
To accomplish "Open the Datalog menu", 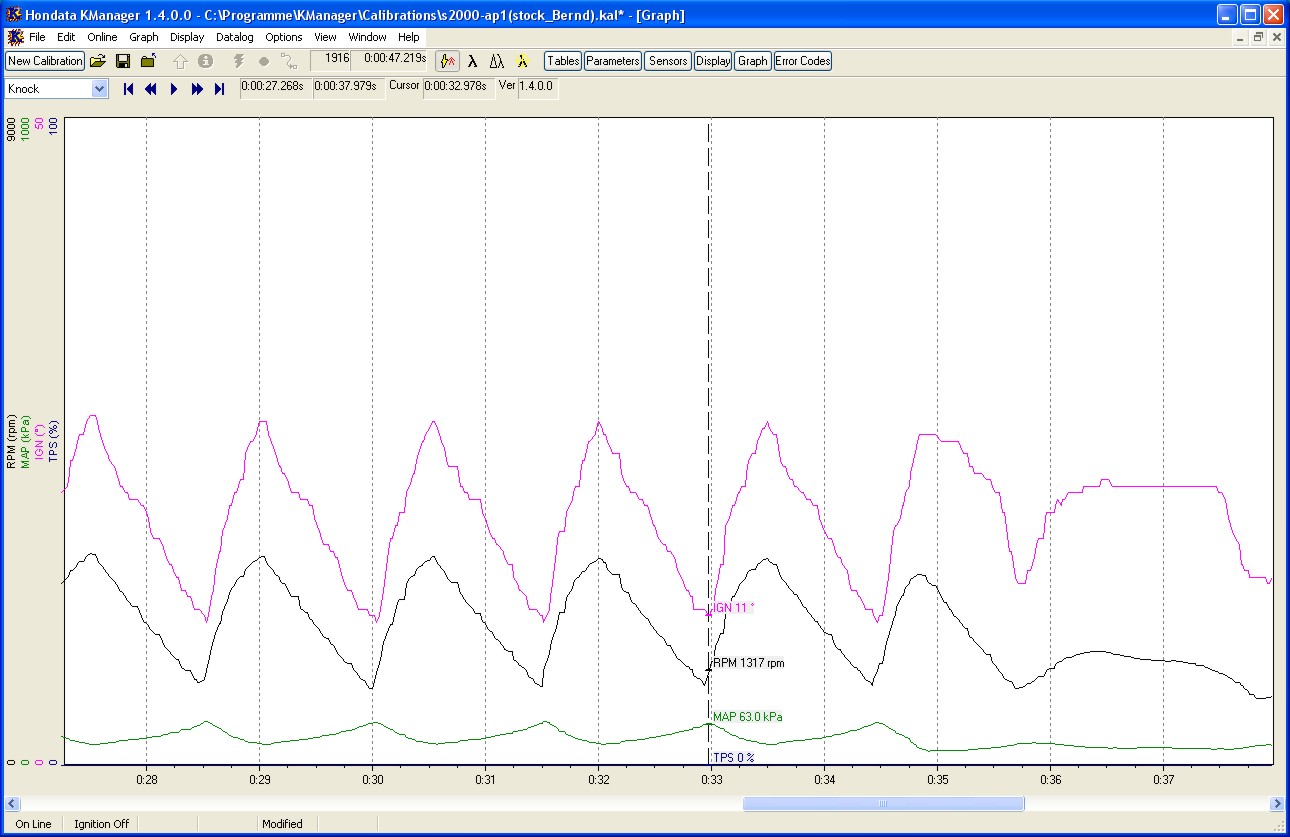I will (235, 37).
